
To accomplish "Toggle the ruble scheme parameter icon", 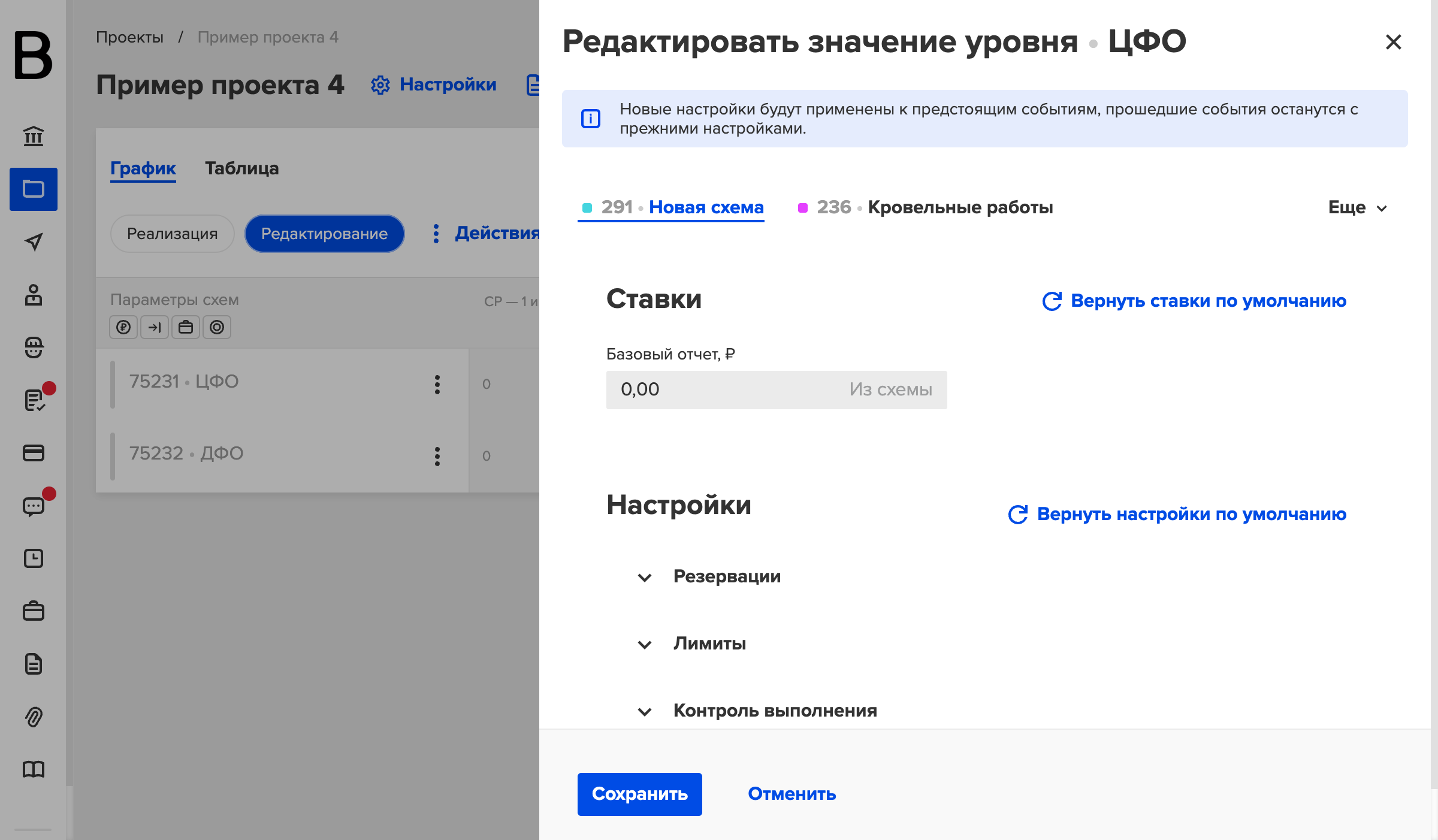I will (123, 327).
